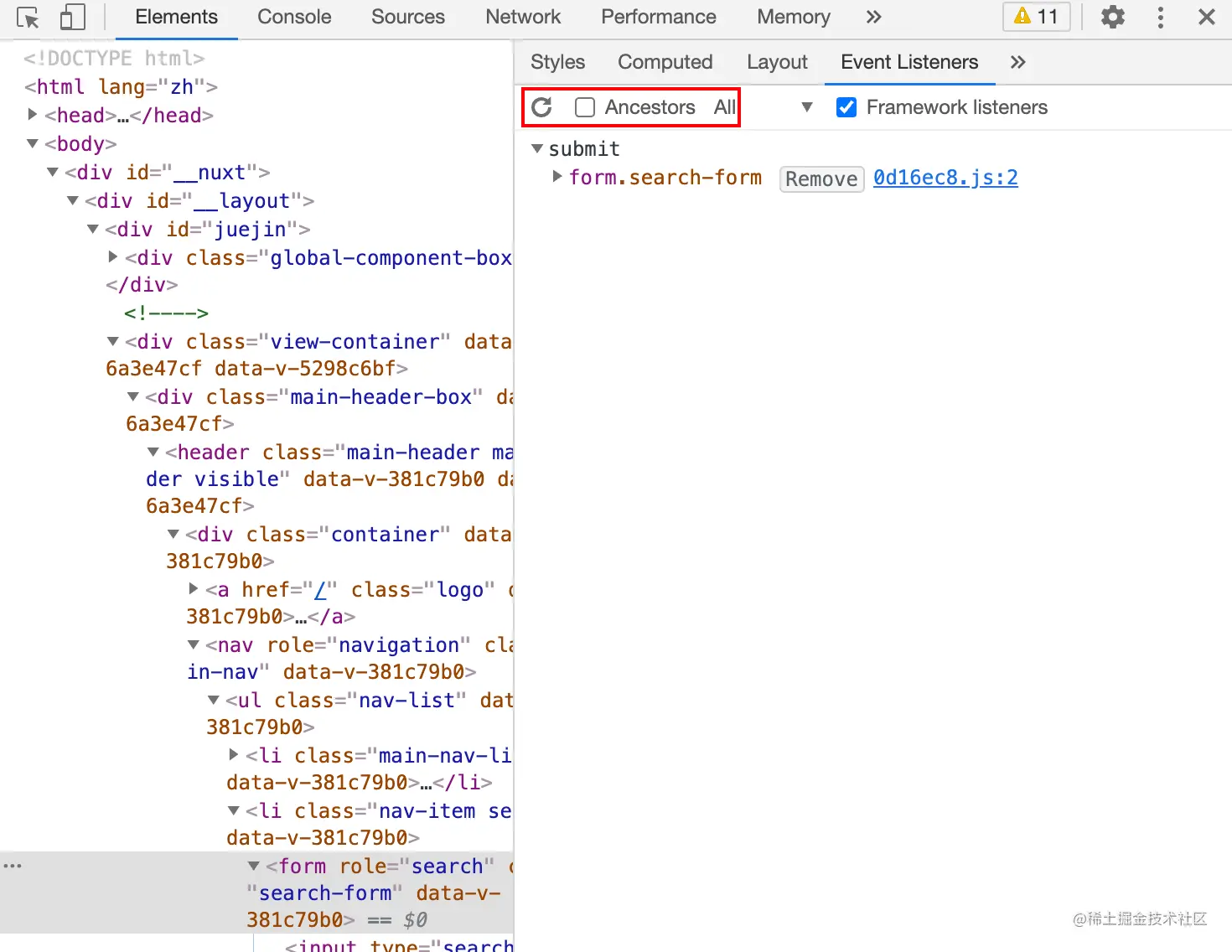Toggle the device toolbar emulation icon
1232x952 pixels.
click(x=72, y=17)
